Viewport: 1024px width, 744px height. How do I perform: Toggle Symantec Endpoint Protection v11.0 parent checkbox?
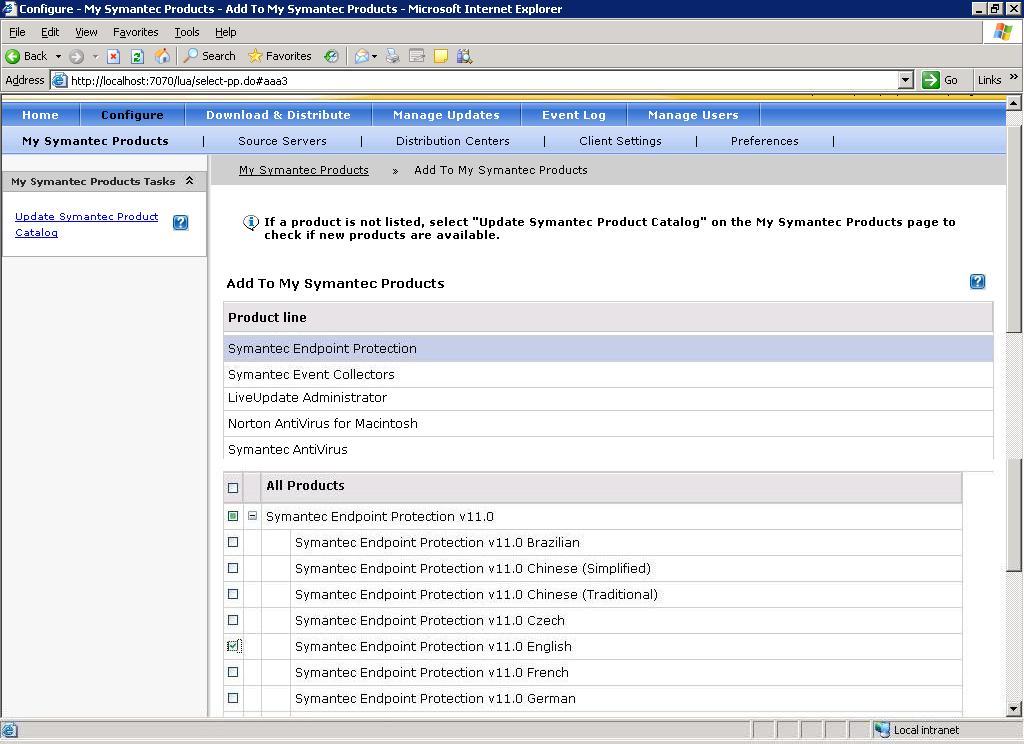233,516
